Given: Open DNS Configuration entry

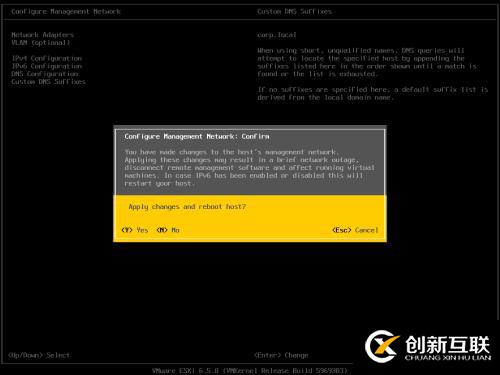Looking at the screenshot, I should click(x=45, y=74).
